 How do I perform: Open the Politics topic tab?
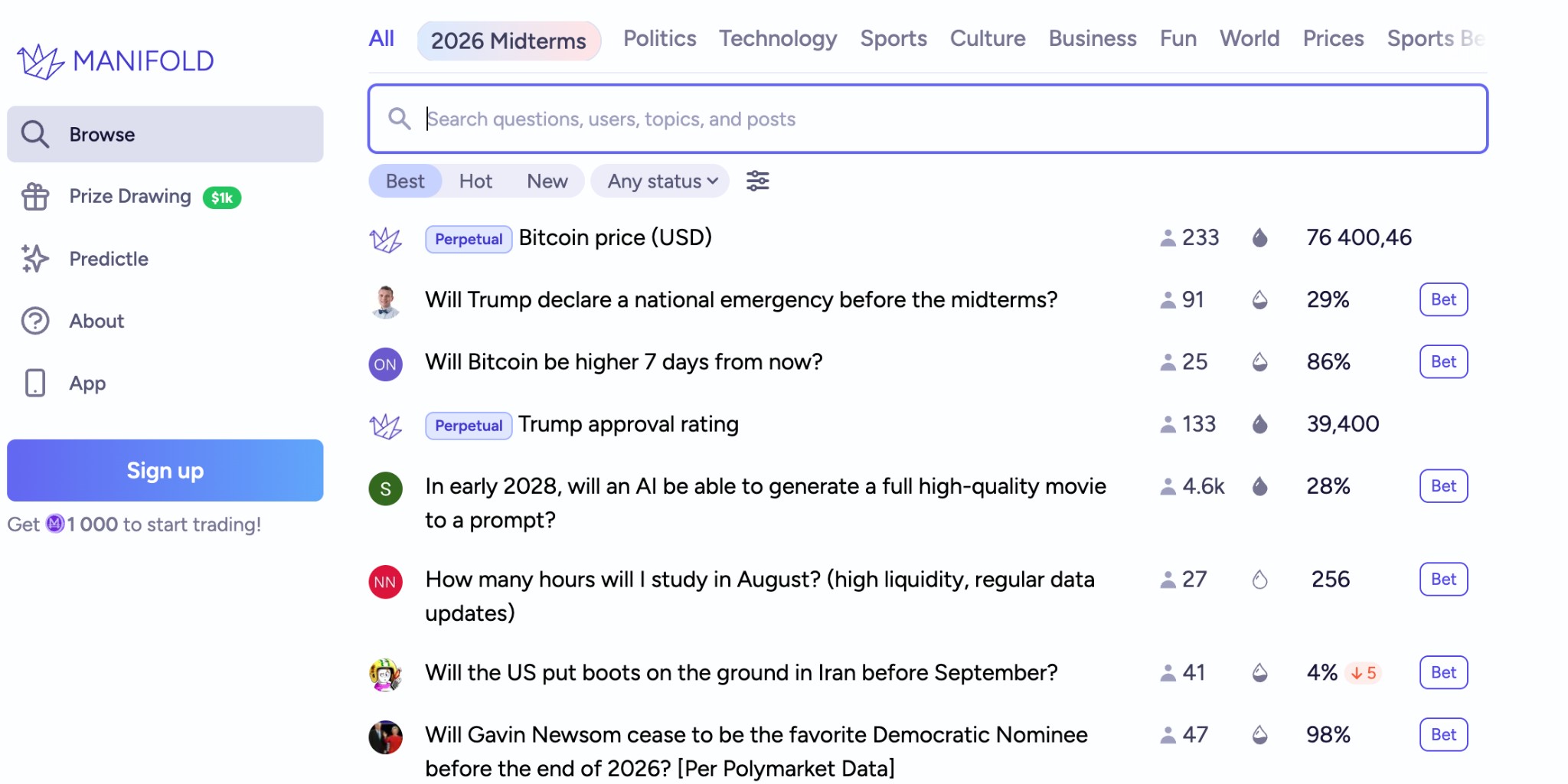(660, 38)
